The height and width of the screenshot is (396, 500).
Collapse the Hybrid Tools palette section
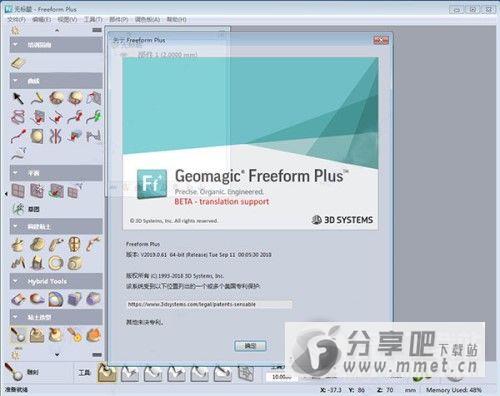click(x=15, y=281)
